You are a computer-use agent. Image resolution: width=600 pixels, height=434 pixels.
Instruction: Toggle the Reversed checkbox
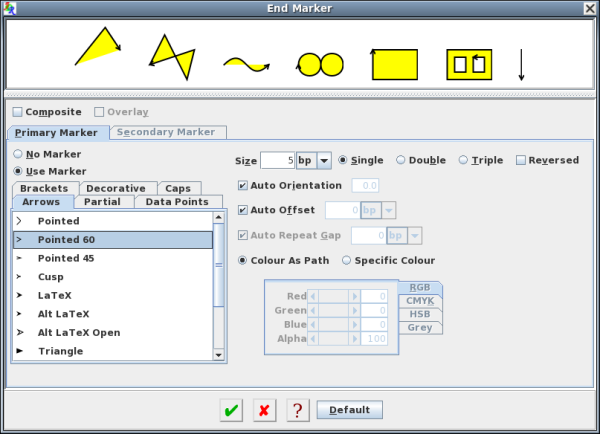tap(521, 160)
